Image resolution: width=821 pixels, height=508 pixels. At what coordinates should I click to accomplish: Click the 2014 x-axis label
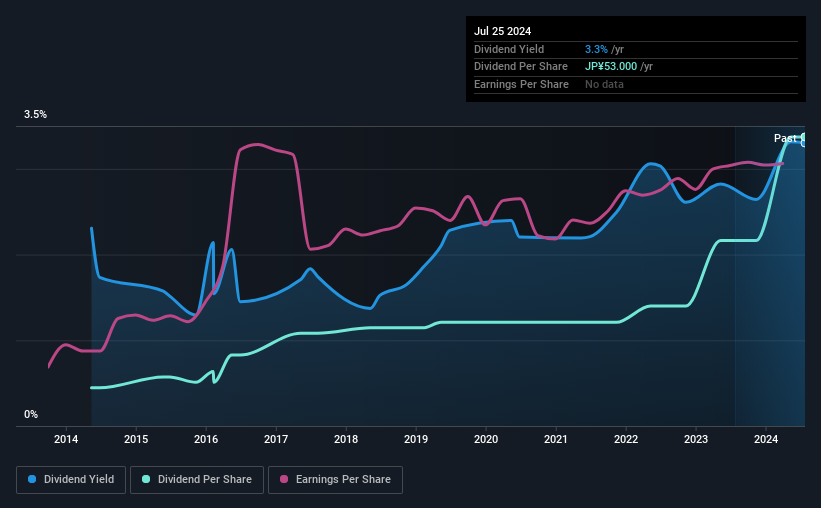pos(66,439)
